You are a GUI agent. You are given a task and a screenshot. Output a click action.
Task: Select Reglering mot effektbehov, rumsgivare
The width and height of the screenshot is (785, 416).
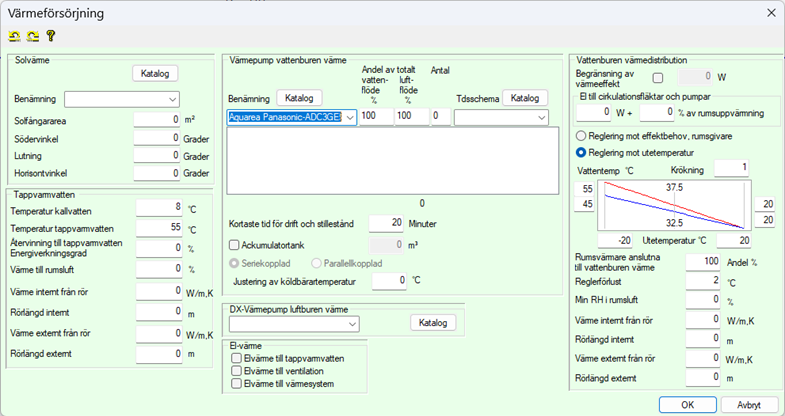click(581, 135)
